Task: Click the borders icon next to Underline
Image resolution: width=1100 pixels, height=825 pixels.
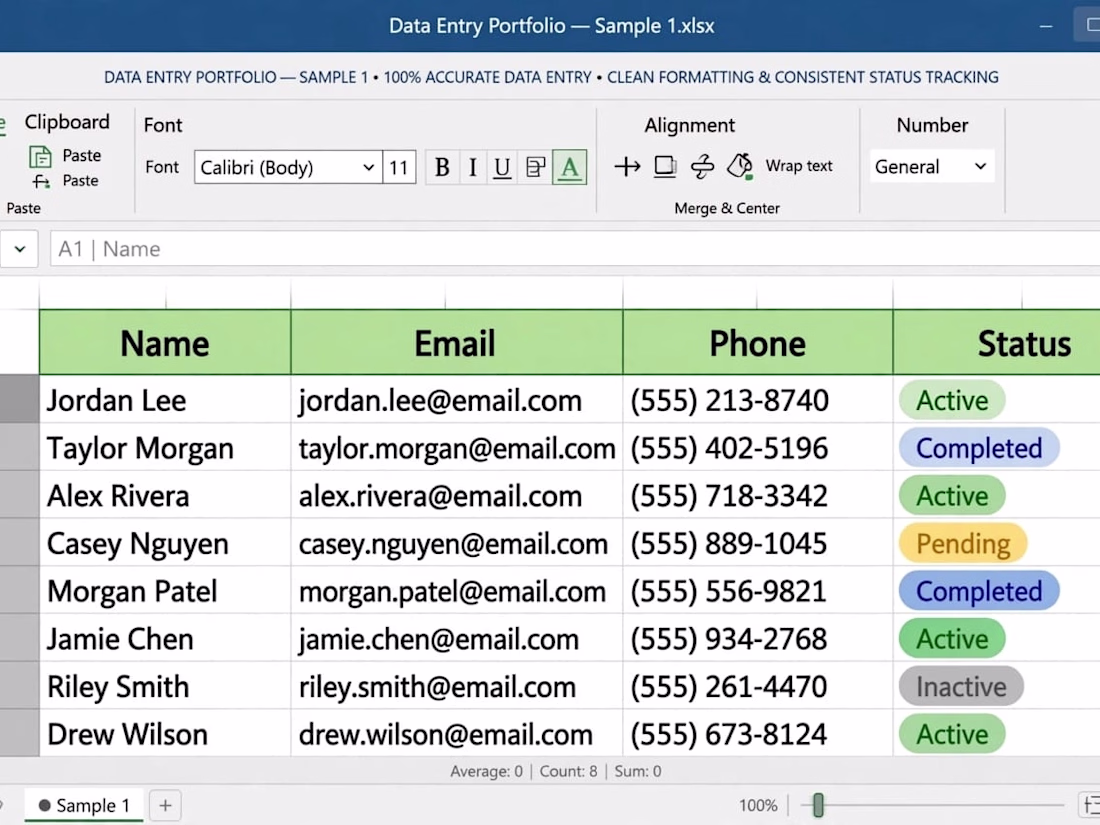Action: (535, 167)
